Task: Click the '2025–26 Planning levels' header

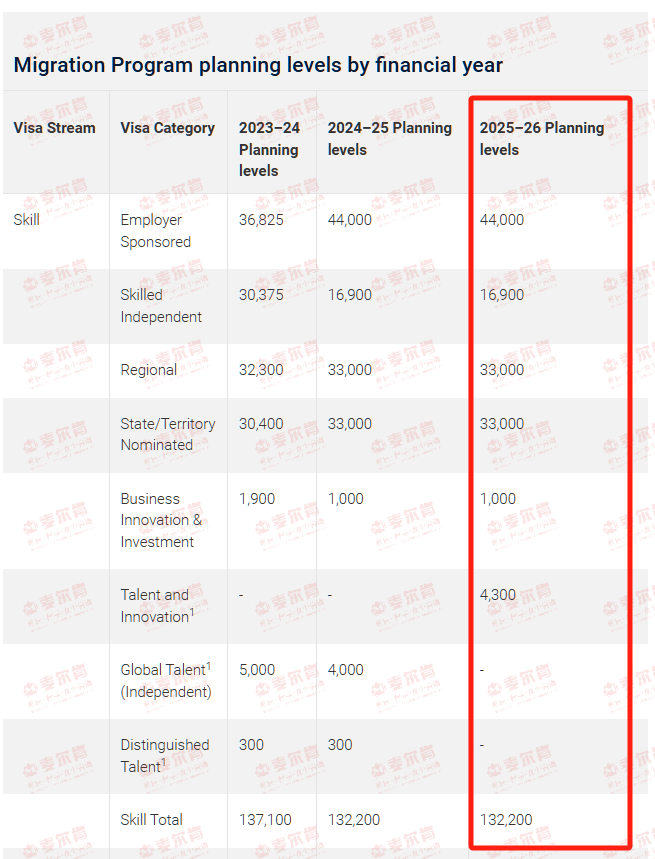Action: (x=542, y=139)
